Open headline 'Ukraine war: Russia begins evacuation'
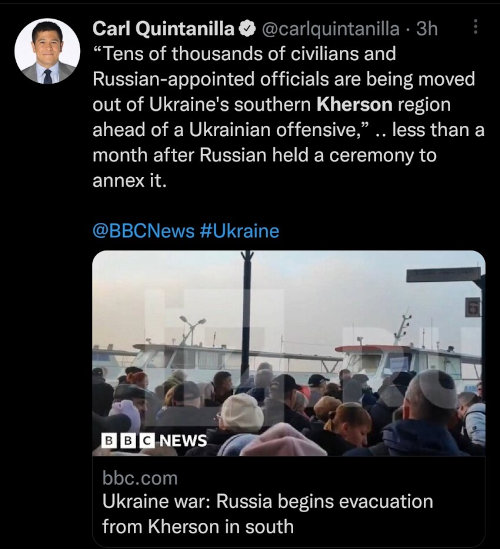Viewport: 500px width, 549px height. pos(268,501)
